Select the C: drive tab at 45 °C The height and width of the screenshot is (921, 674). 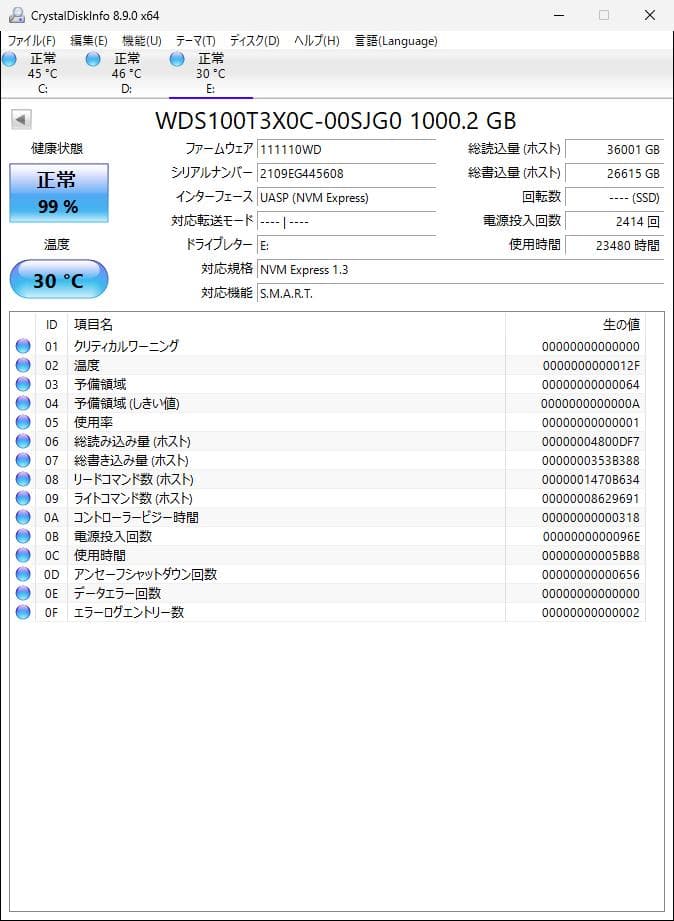coord(42,73)
